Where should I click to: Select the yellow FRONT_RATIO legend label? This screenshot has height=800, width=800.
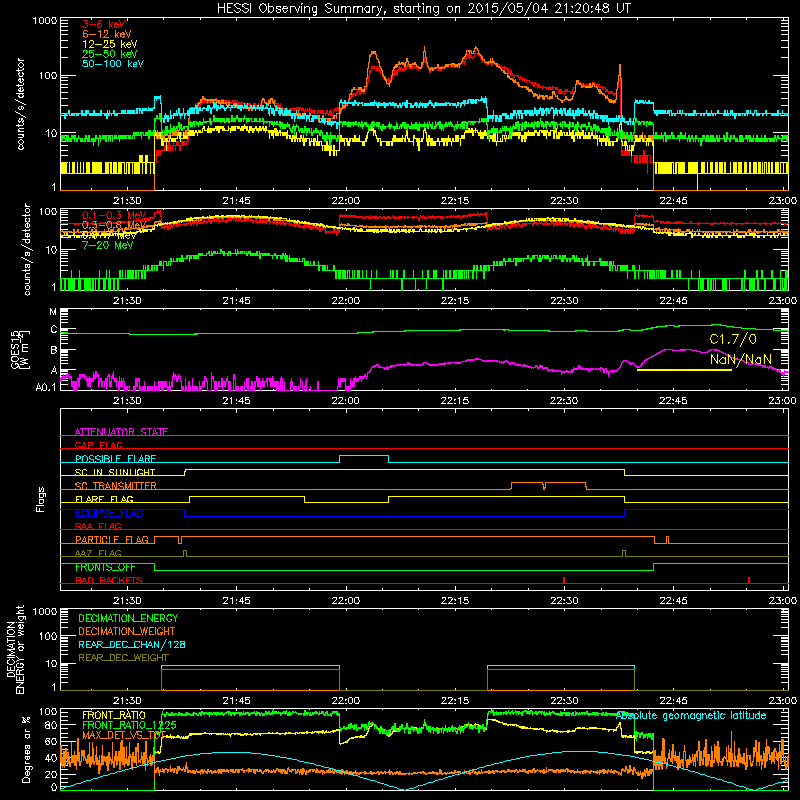tap(114, 715)
